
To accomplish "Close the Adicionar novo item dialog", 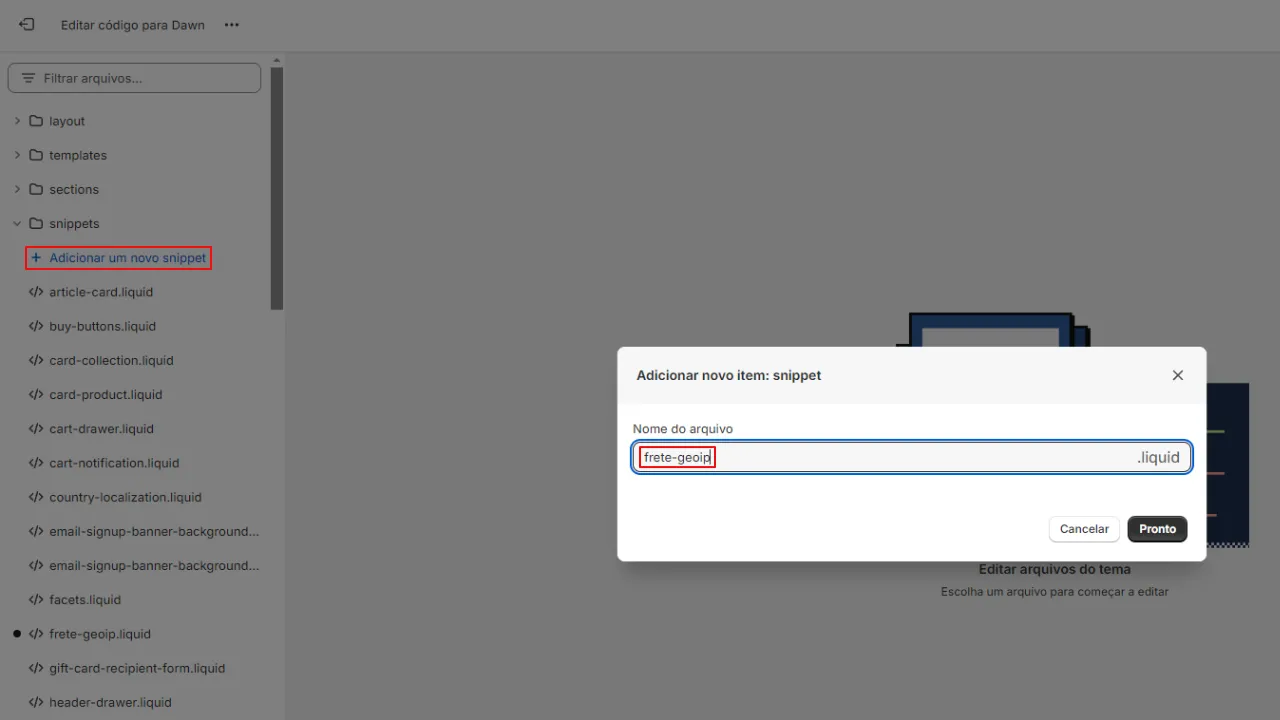I will pos(1177,375).
